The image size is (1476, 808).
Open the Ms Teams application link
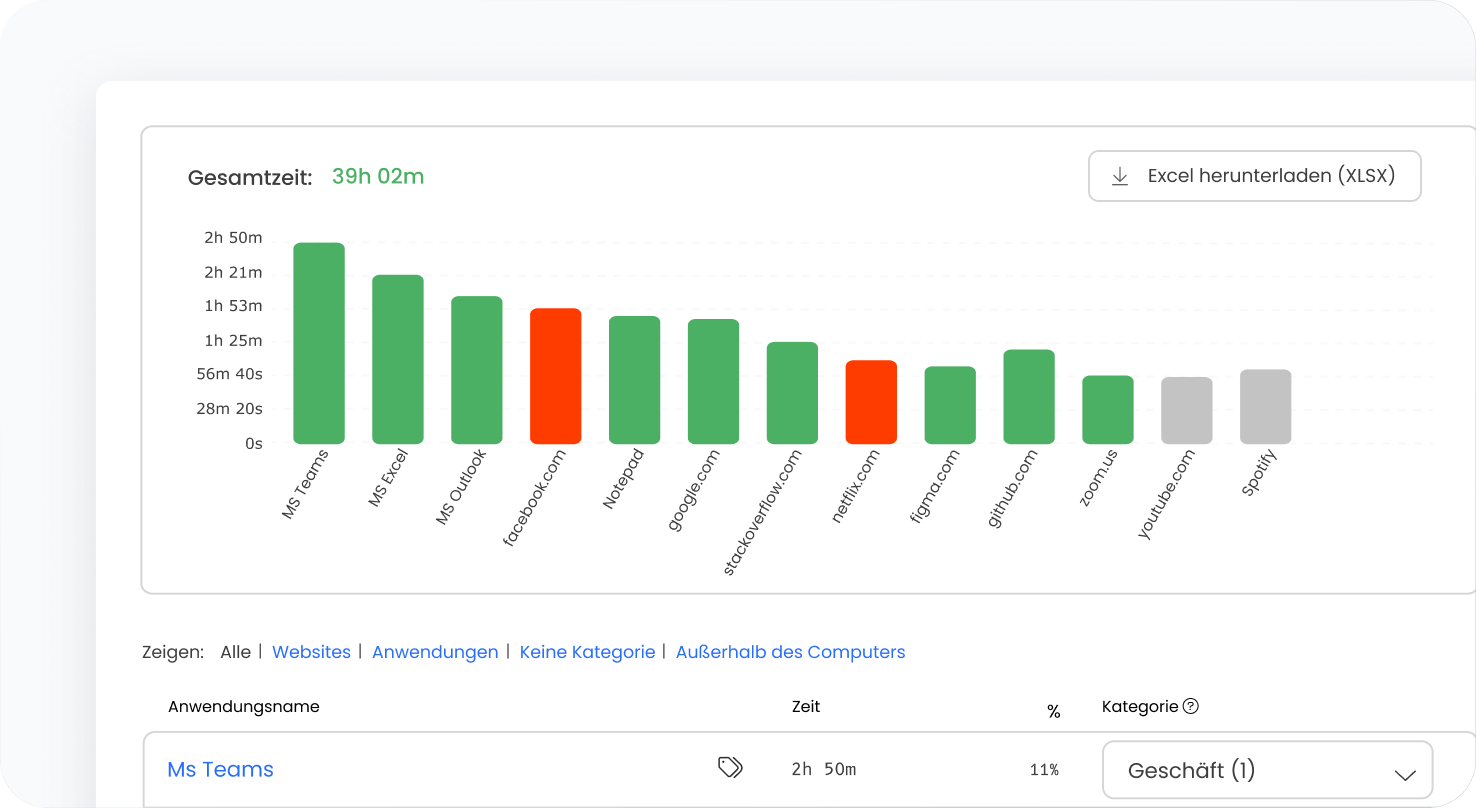click(x=220, y=769)
